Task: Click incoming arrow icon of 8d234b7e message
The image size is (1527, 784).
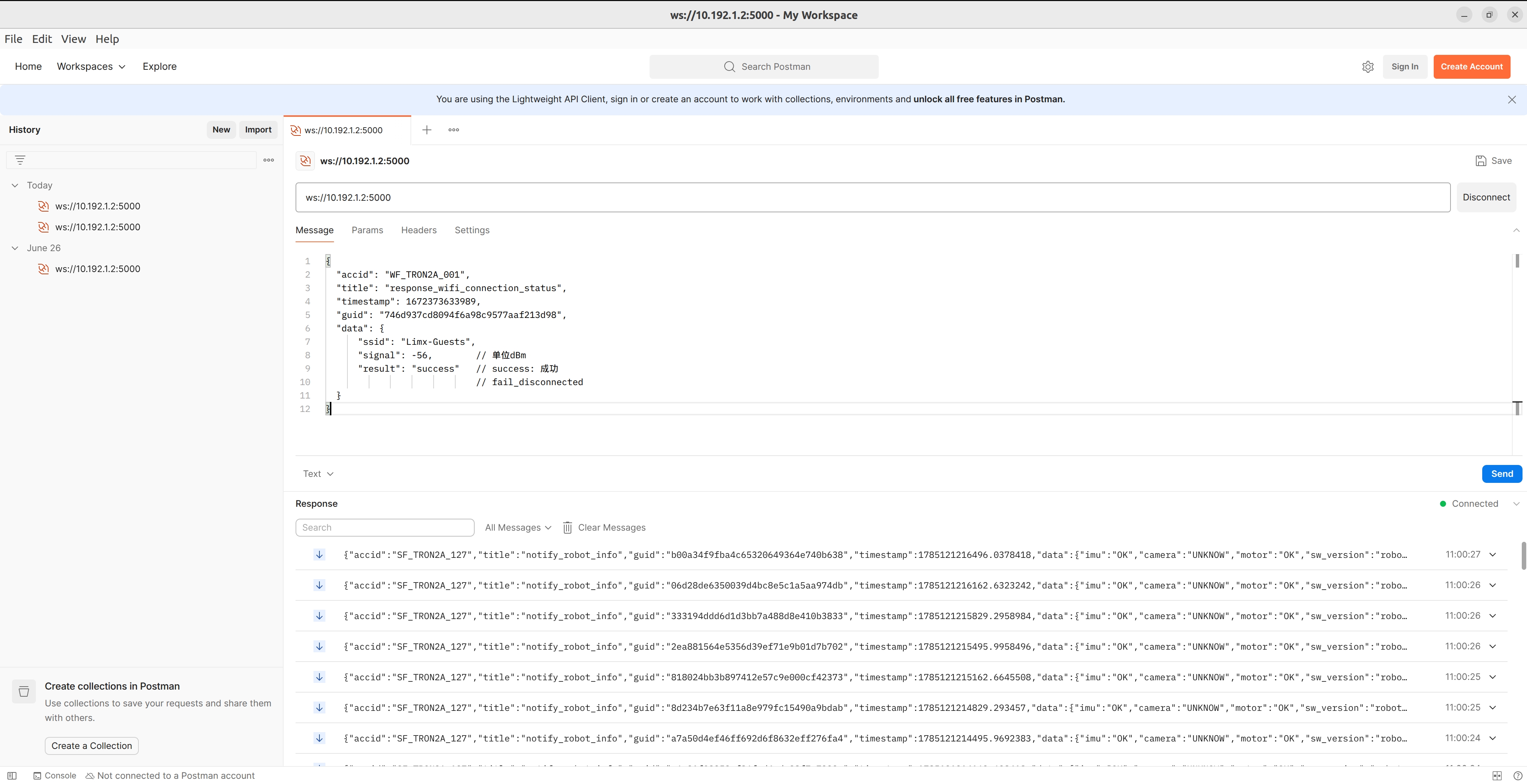Action: coord(319,708)
